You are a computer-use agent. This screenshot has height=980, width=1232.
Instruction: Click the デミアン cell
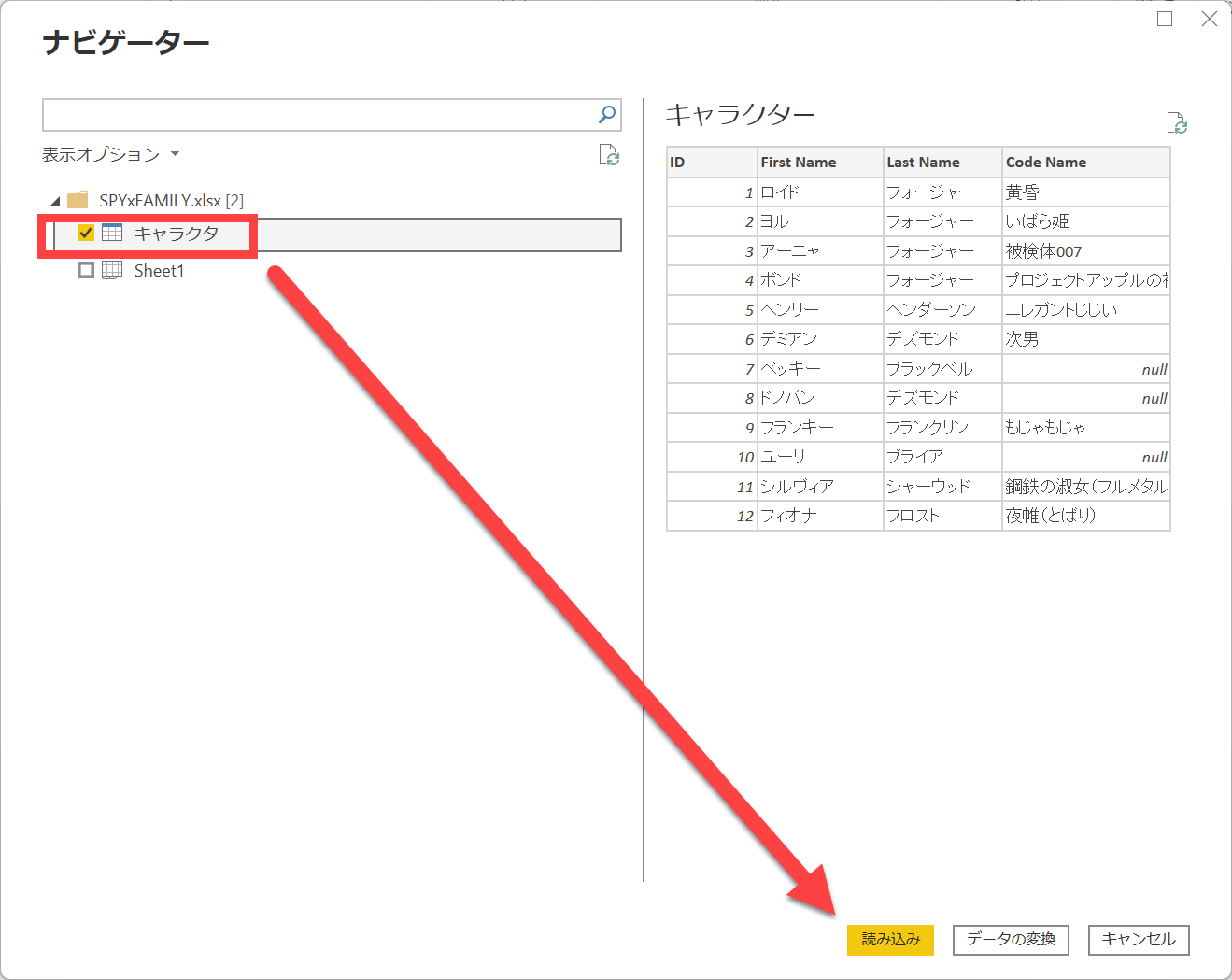820,339
